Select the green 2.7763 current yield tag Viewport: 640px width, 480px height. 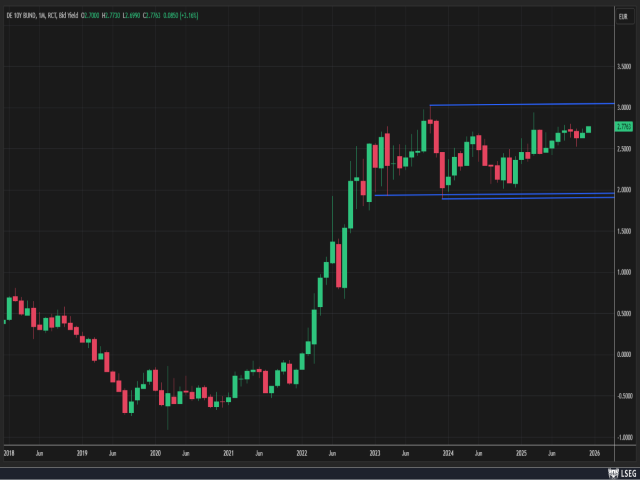point(623,127)
